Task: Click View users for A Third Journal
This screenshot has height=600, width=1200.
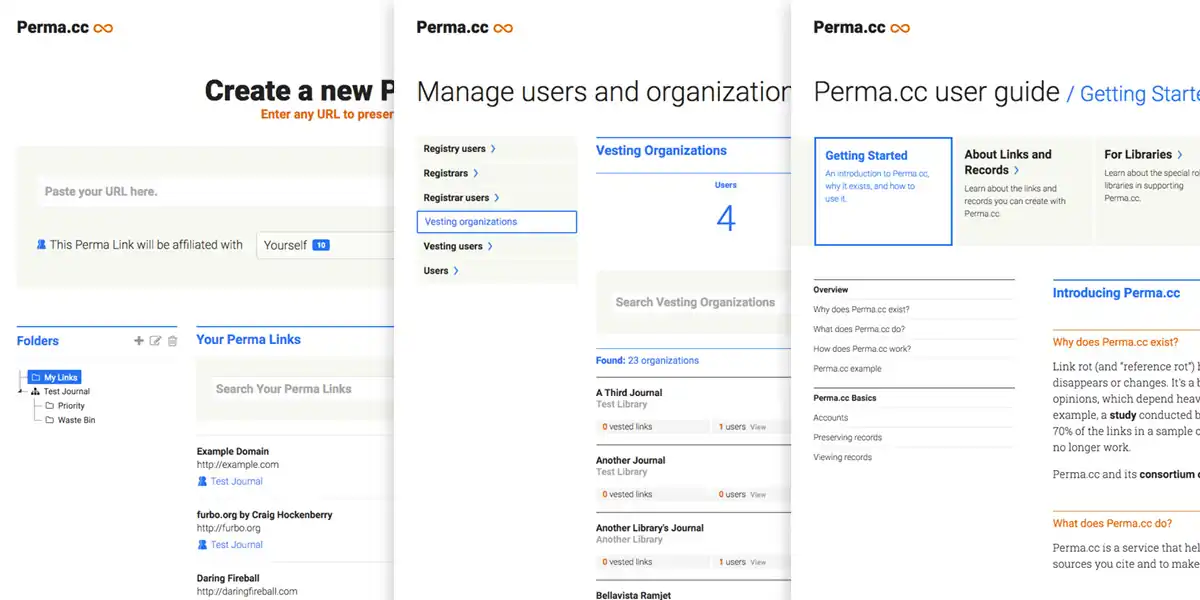Action: click(758, 427)
